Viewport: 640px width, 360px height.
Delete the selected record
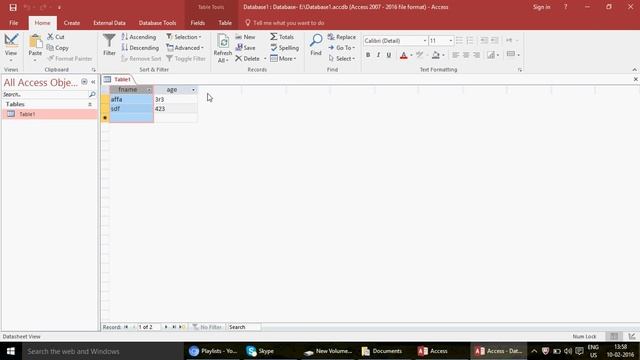coord(247,59)
